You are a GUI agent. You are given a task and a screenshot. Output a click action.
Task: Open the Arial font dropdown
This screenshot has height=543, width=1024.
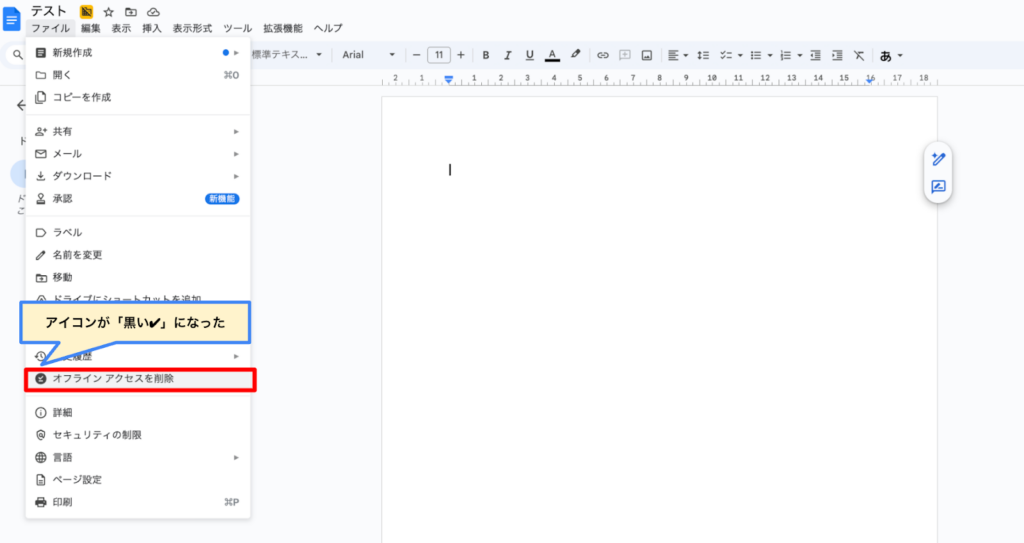368,55
